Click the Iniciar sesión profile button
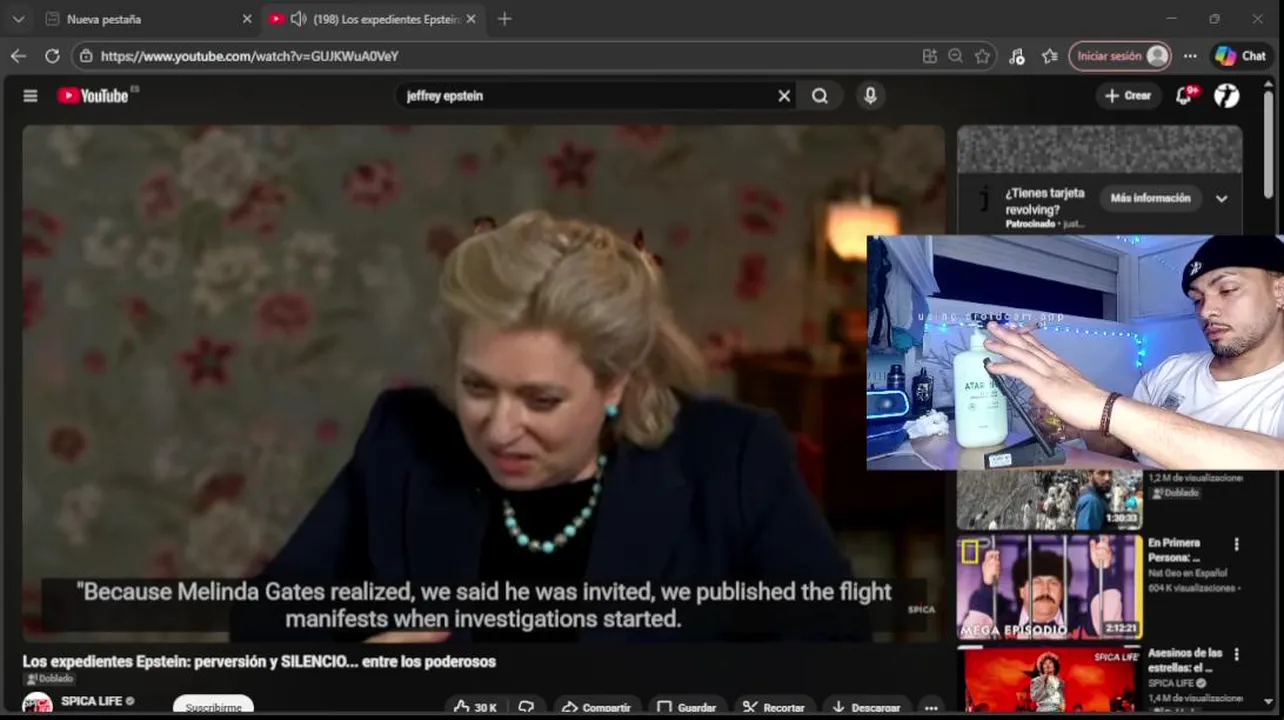The image size is (1284, 720). pyautogui.click(x=1120, y=56)
